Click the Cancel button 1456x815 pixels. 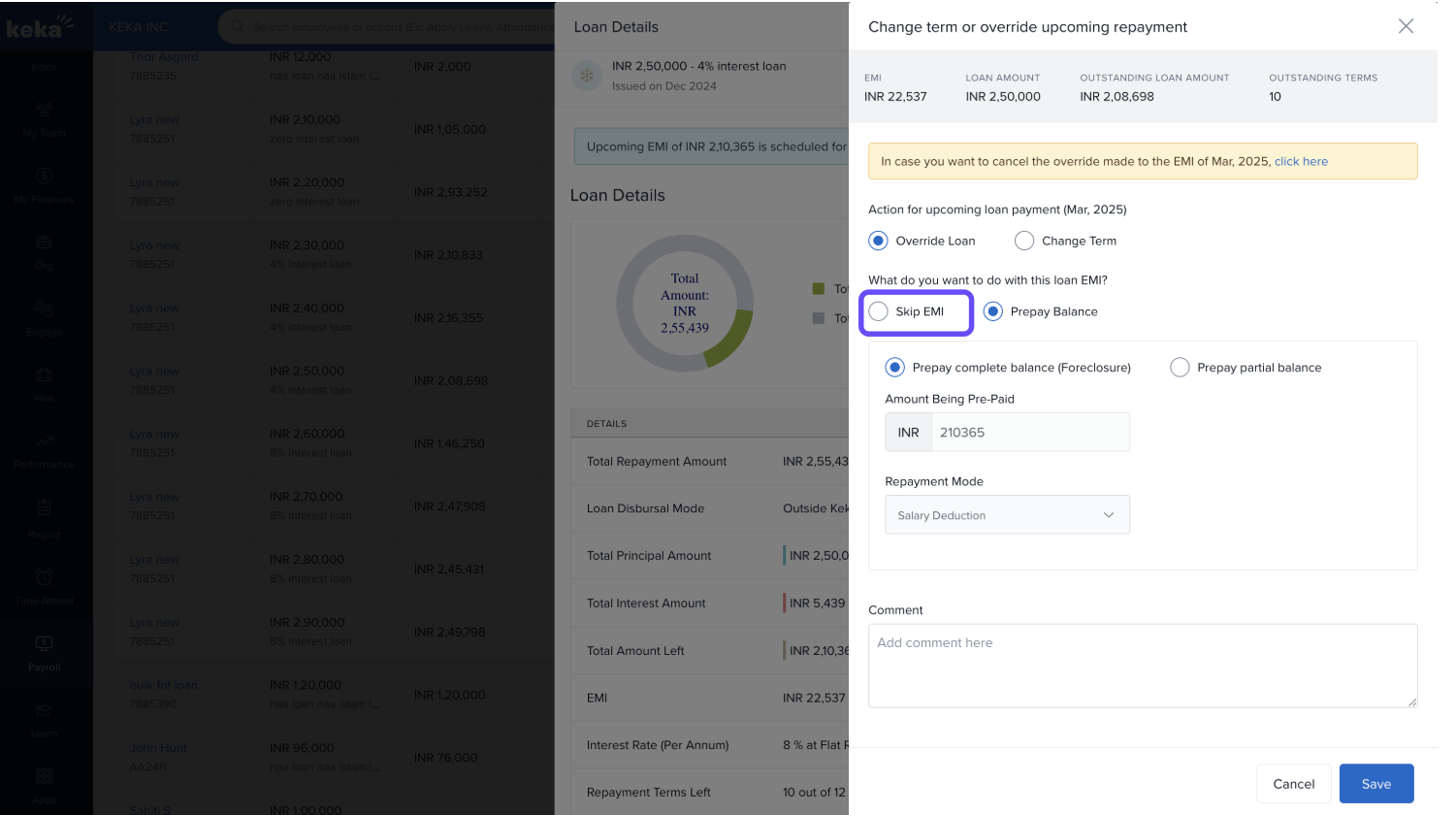[x=1293, y=784]
